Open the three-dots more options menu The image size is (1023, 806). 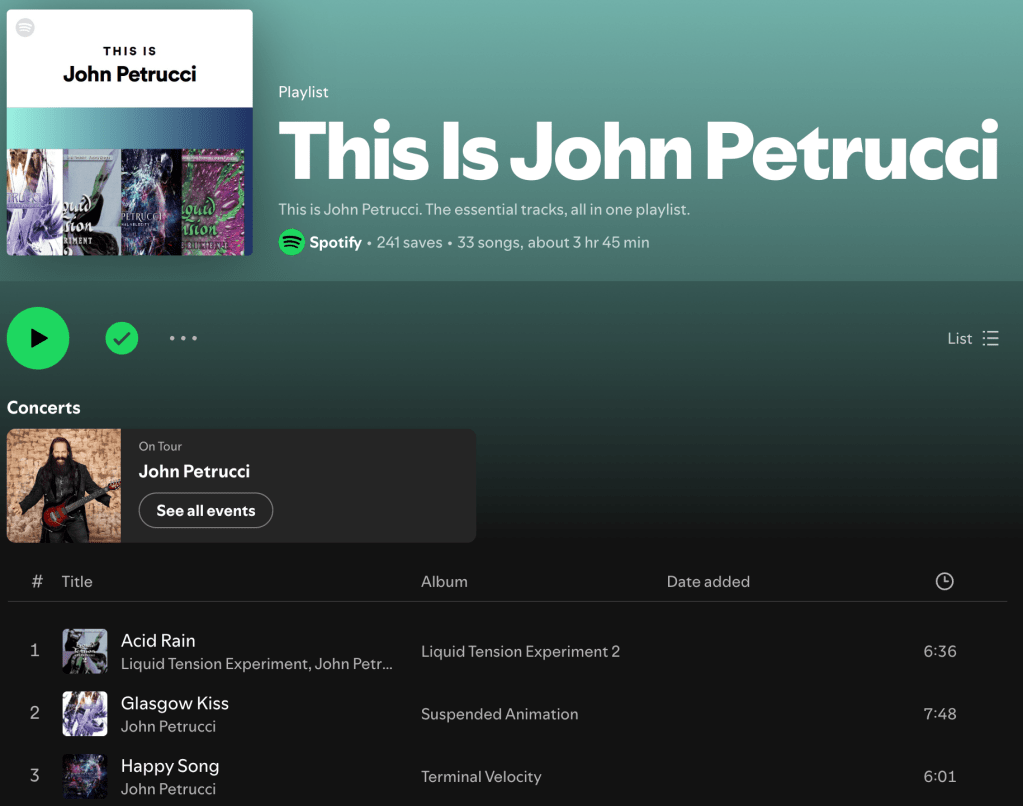pyautogui.click(x=183, y=339)
